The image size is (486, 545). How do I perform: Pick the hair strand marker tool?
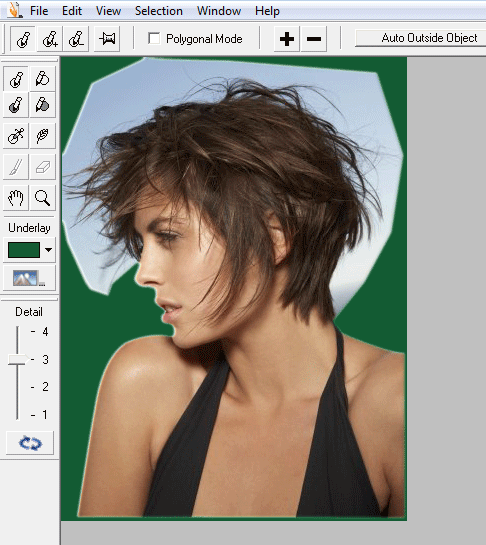(16, 136)
